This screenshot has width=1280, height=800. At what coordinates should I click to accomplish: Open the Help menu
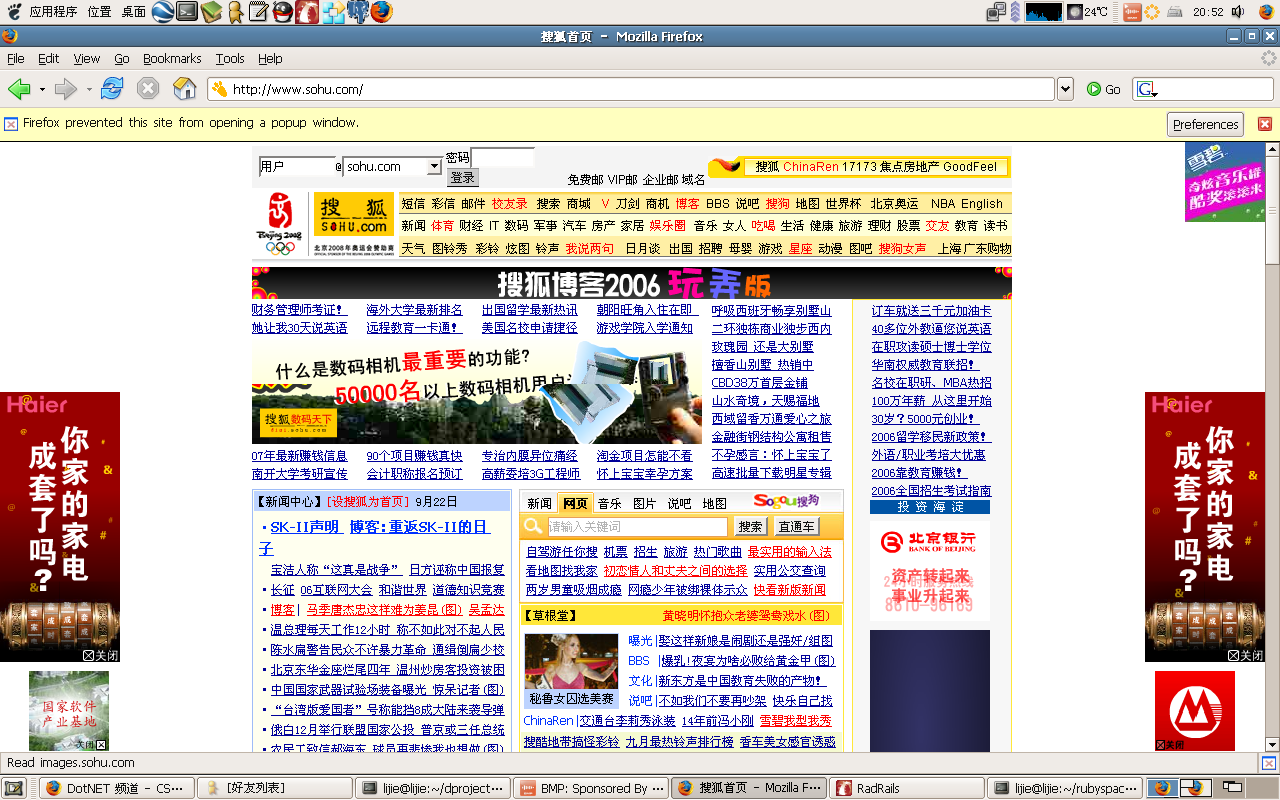tap(270, 58)
